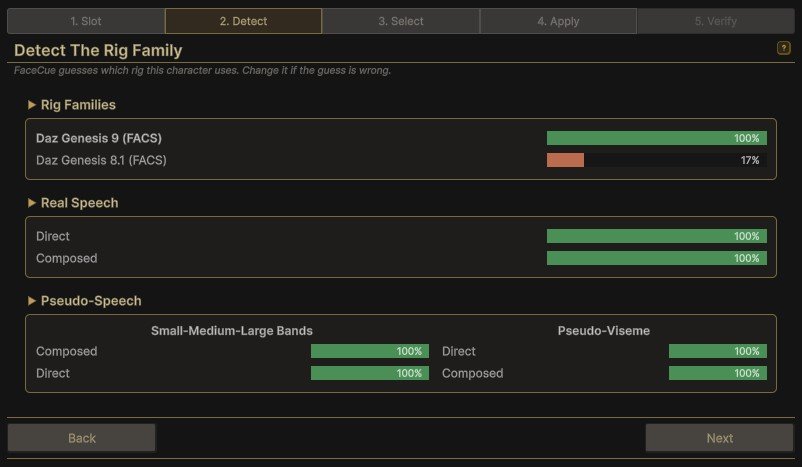
Task: Go to the 1. Slot step tab
Action: click(86, 21)
